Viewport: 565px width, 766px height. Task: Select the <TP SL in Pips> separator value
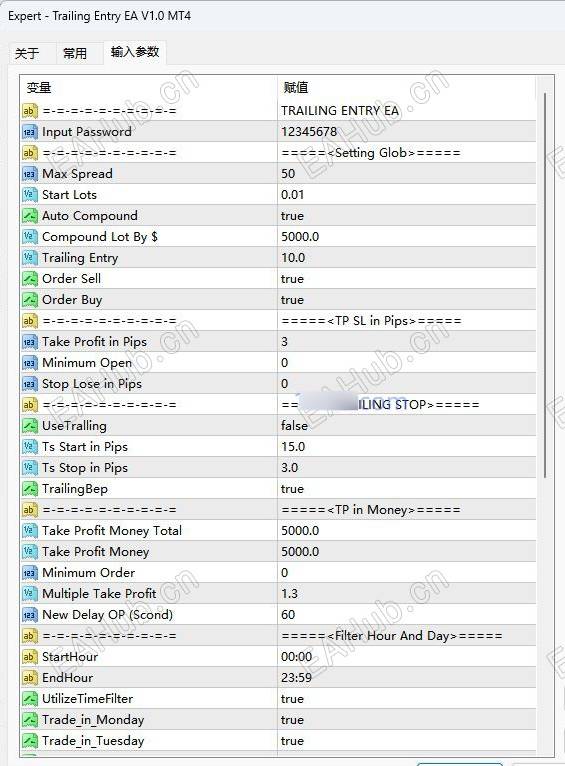pos(371,321)
